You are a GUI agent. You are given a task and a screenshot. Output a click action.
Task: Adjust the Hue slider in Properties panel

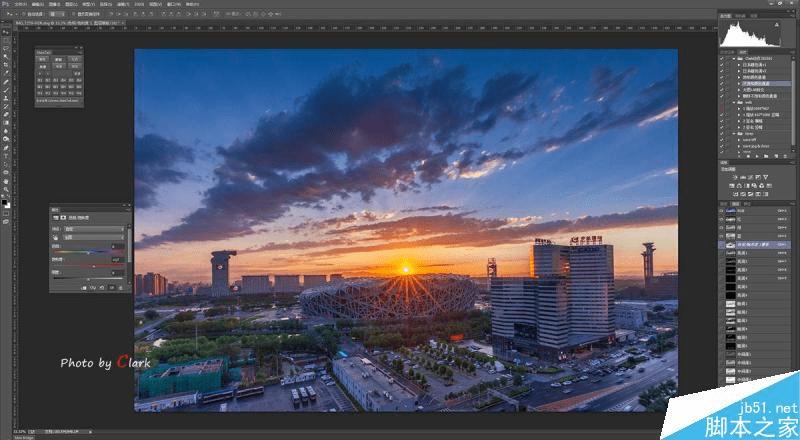click(89, 252)
